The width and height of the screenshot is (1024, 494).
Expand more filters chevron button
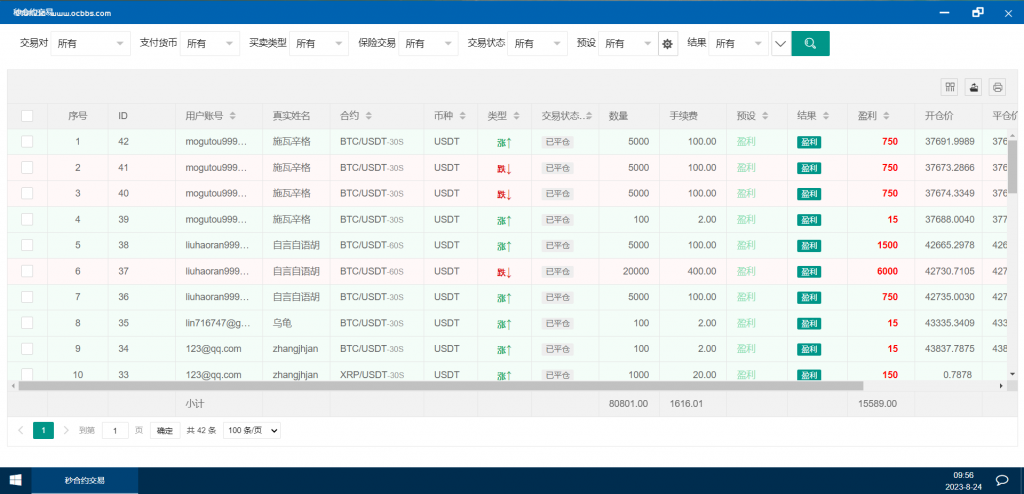tap(780, 44)
